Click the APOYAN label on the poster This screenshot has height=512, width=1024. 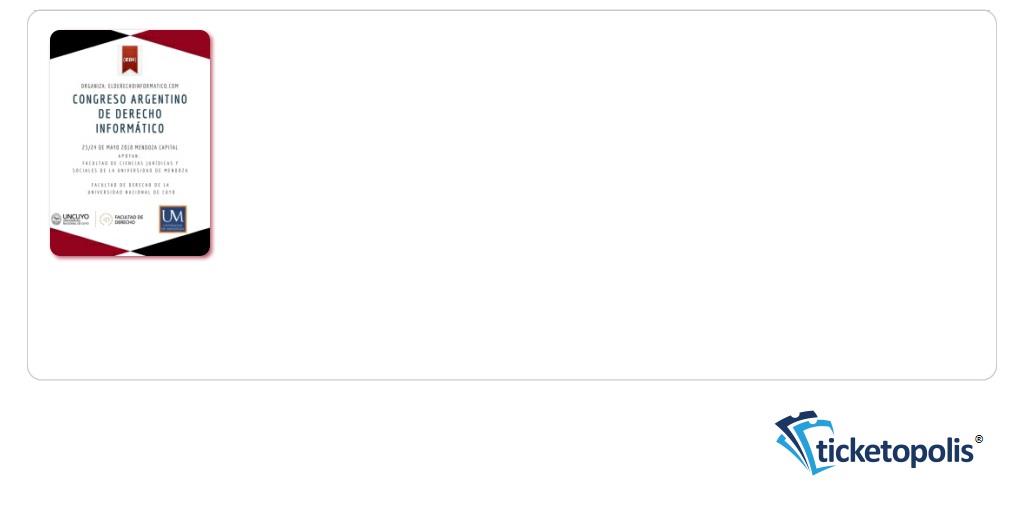pyautogui.click(x=130, y=155)
